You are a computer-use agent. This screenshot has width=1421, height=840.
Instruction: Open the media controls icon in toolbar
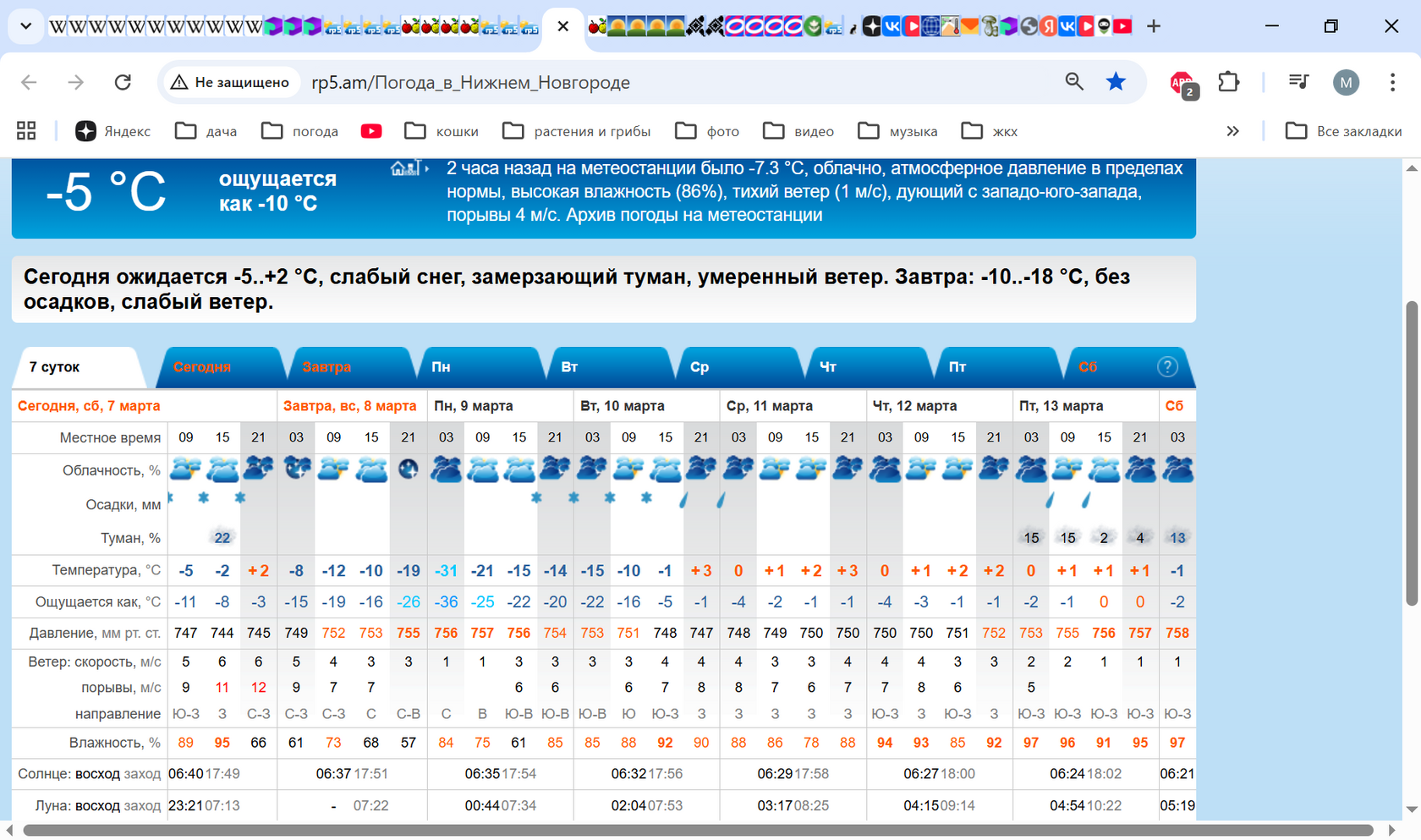pyautogui.click(x=1298, y=82)
